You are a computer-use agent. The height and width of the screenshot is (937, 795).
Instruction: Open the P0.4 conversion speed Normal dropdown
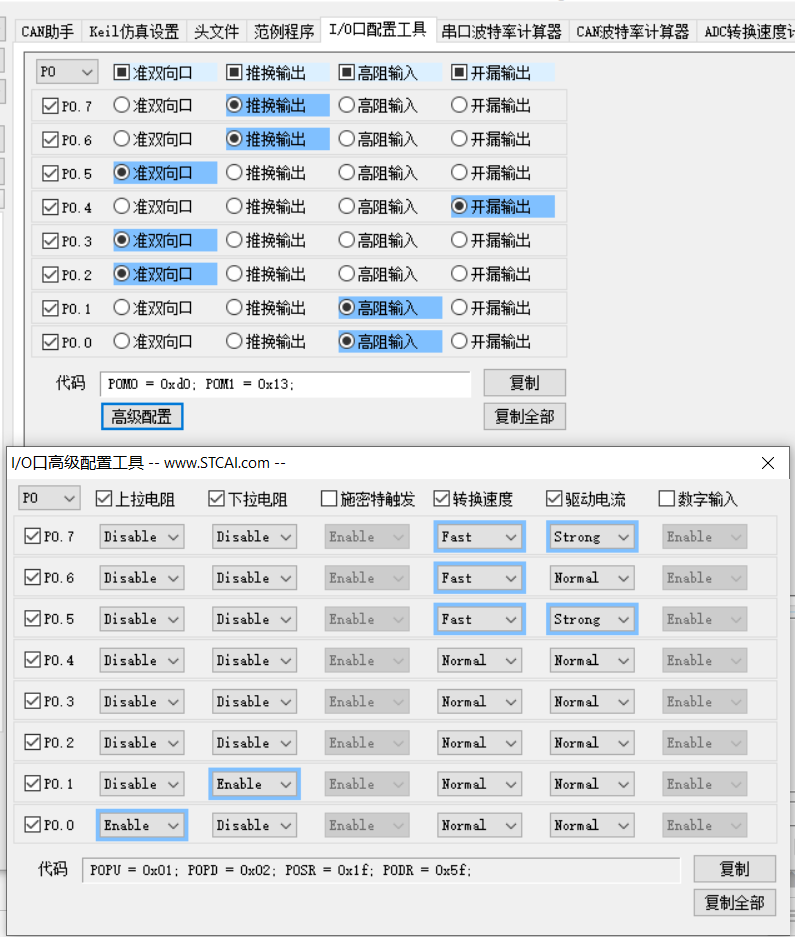479,660
